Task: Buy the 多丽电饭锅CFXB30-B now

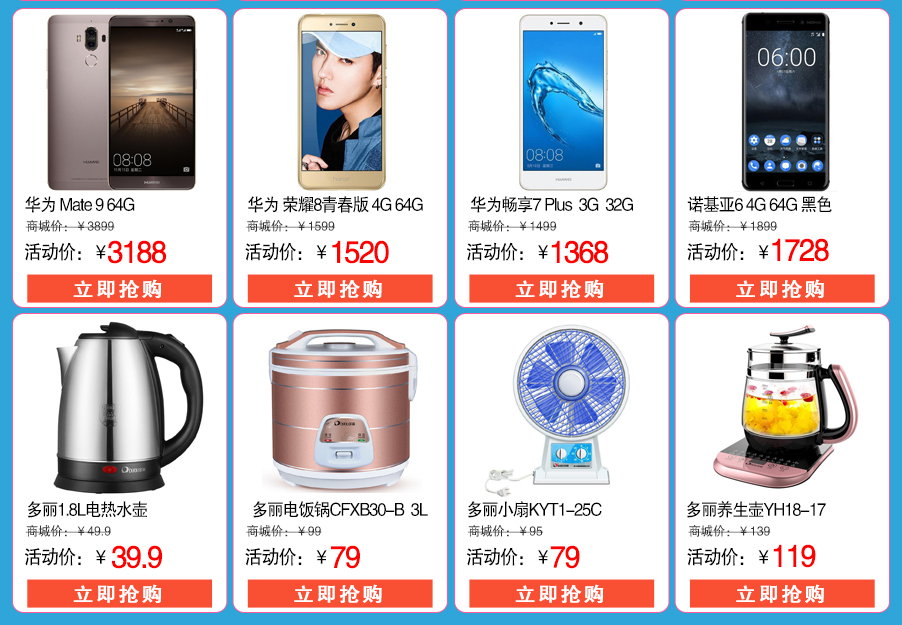Action: (x=340, y=594)
